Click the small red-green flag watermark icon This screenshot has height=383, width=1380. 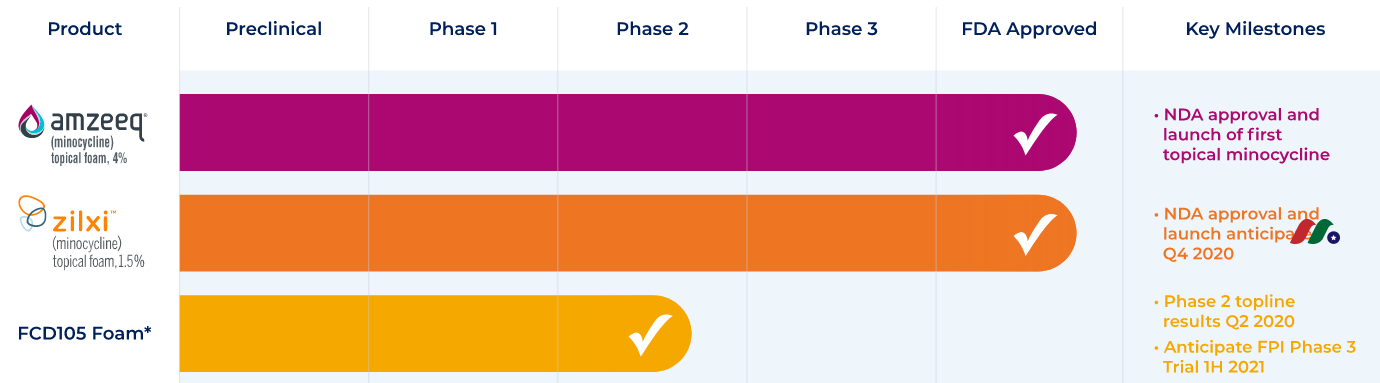tap(1315, 232)
